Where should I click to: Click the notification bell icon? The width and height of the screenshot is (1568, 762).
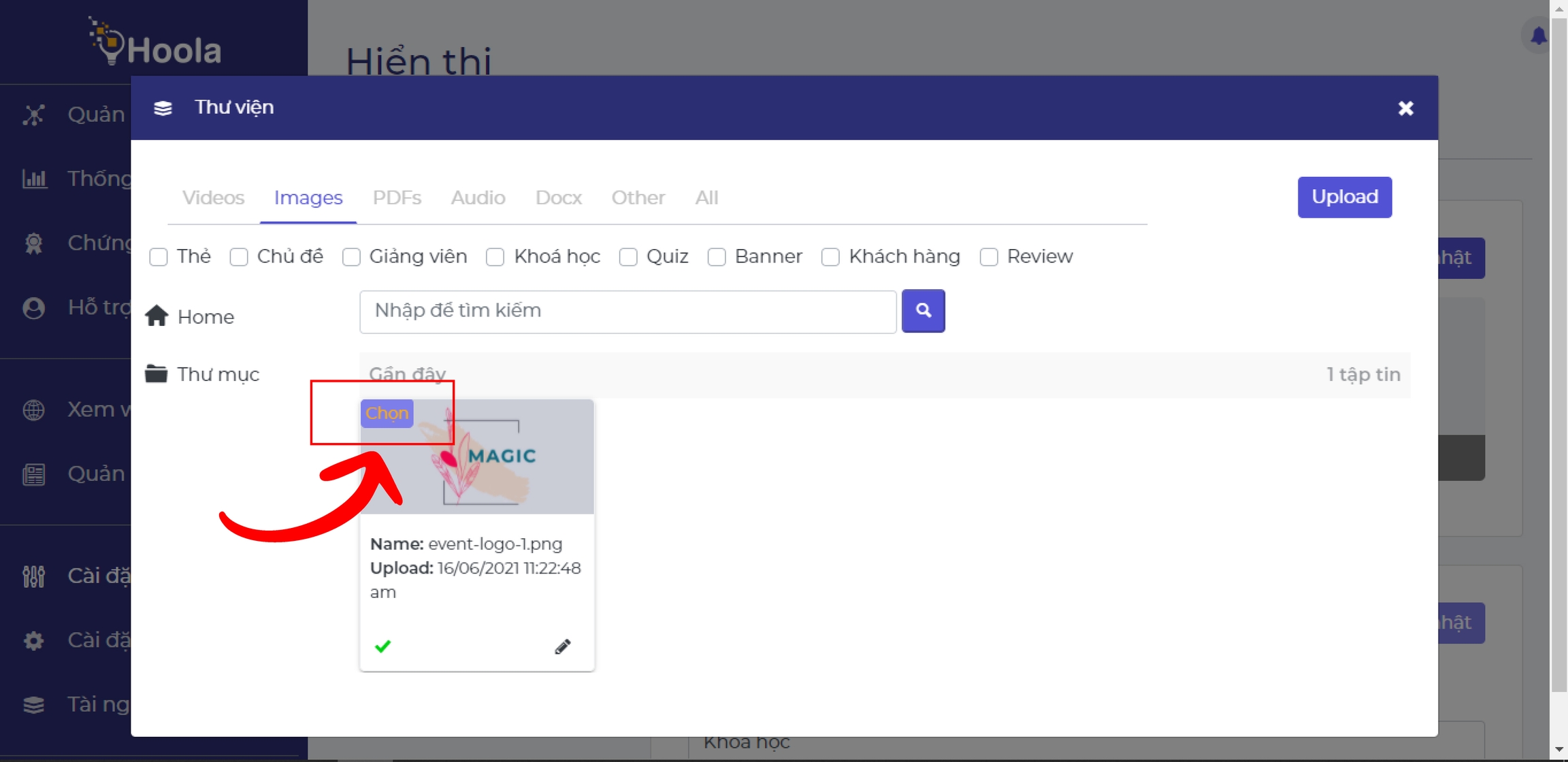(1538, 35)
